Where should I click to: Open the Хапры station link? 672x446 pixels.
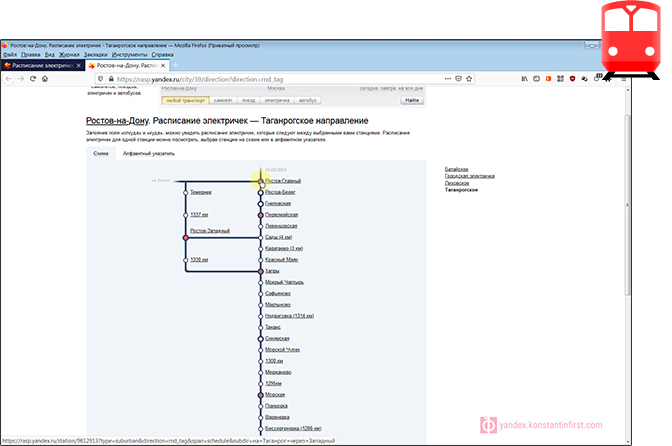click(272, 271)
